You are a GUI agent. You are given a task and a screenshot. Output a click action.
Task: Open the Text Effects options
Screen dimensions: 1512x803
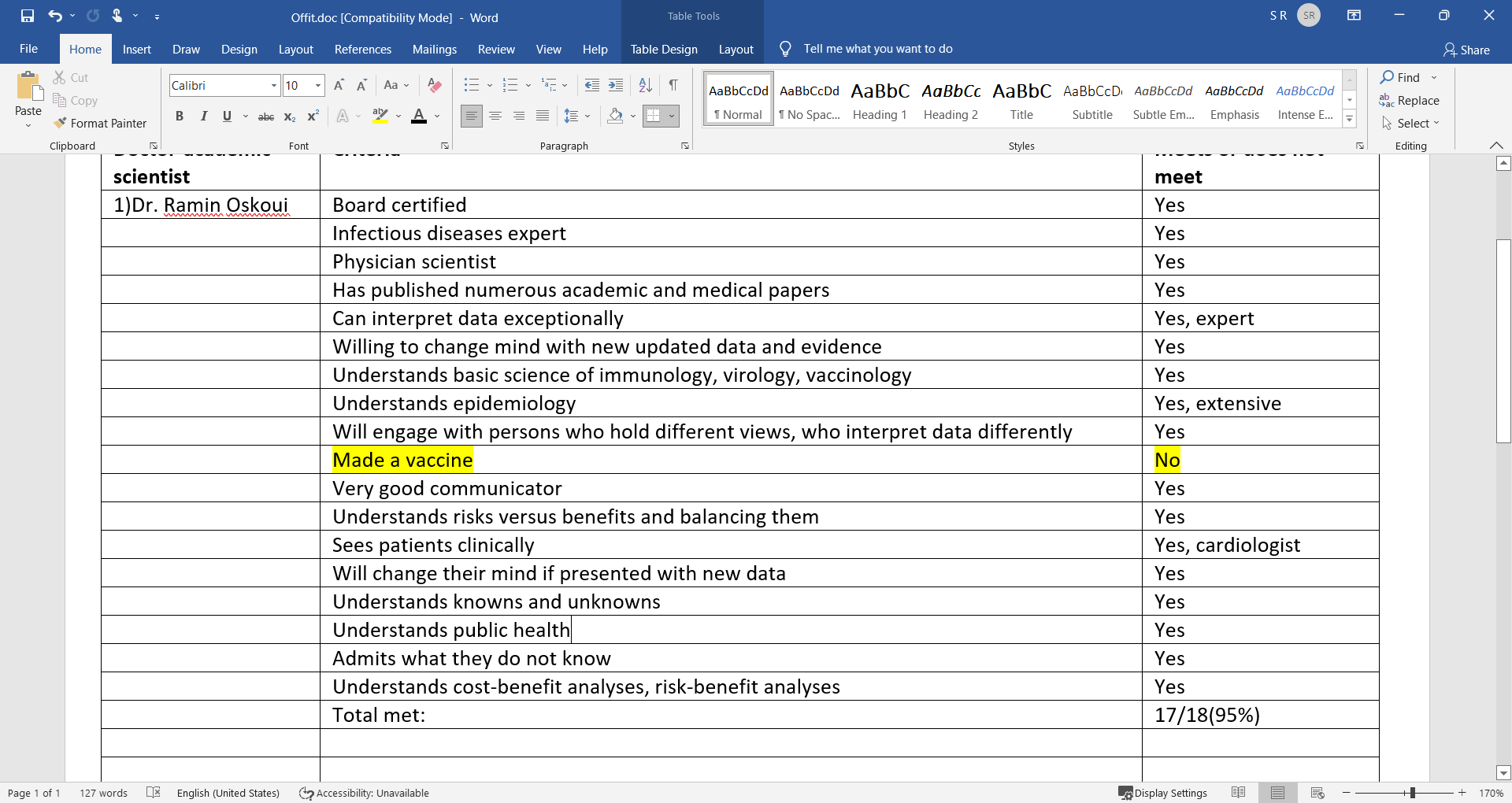pos(343,117)
